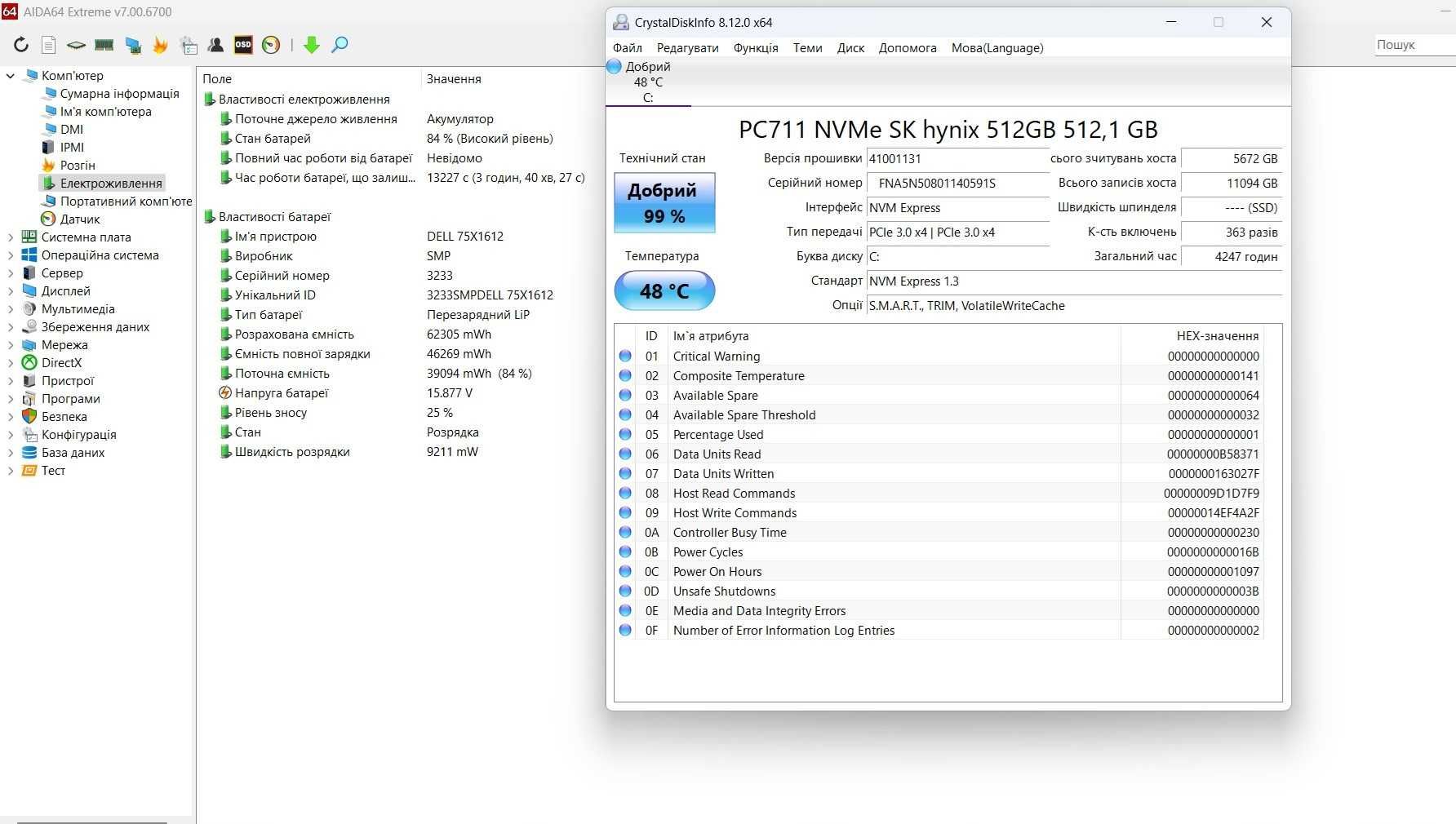Open the sensor gauge toolbar icon

coord(271,45)
